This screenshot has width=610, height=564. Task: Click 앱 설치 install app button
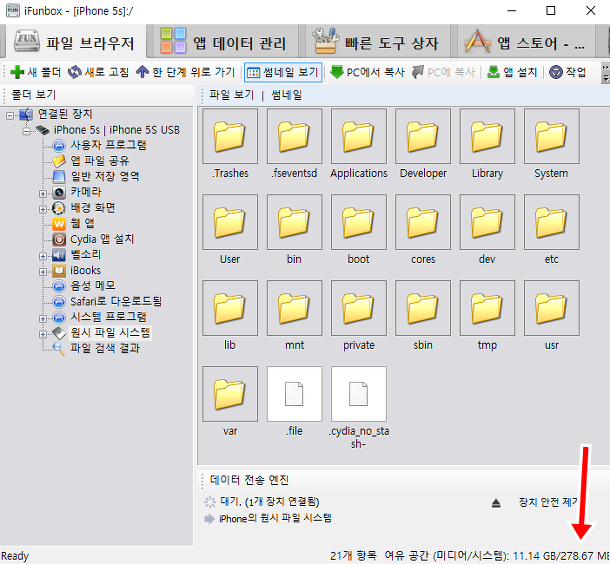tap(512, 72)
